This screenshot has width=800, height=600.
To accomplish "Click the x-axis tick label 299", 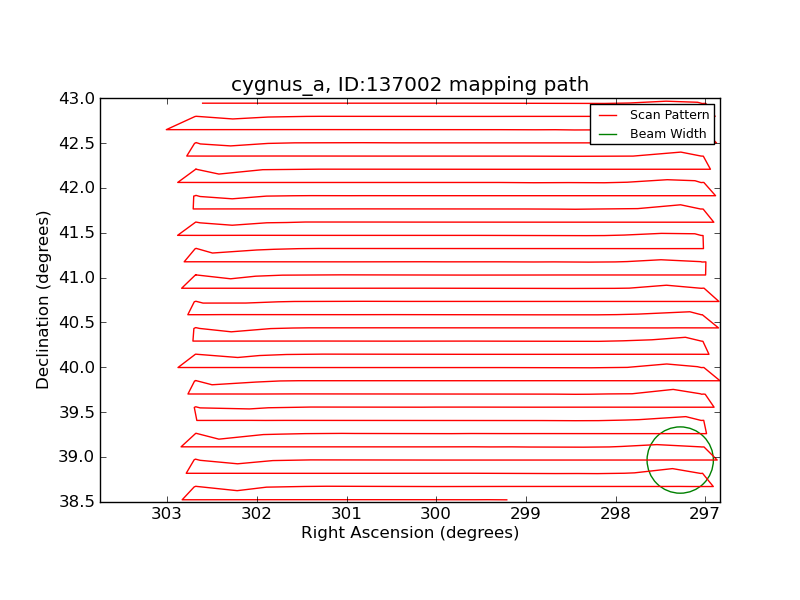I will (526, 513).
